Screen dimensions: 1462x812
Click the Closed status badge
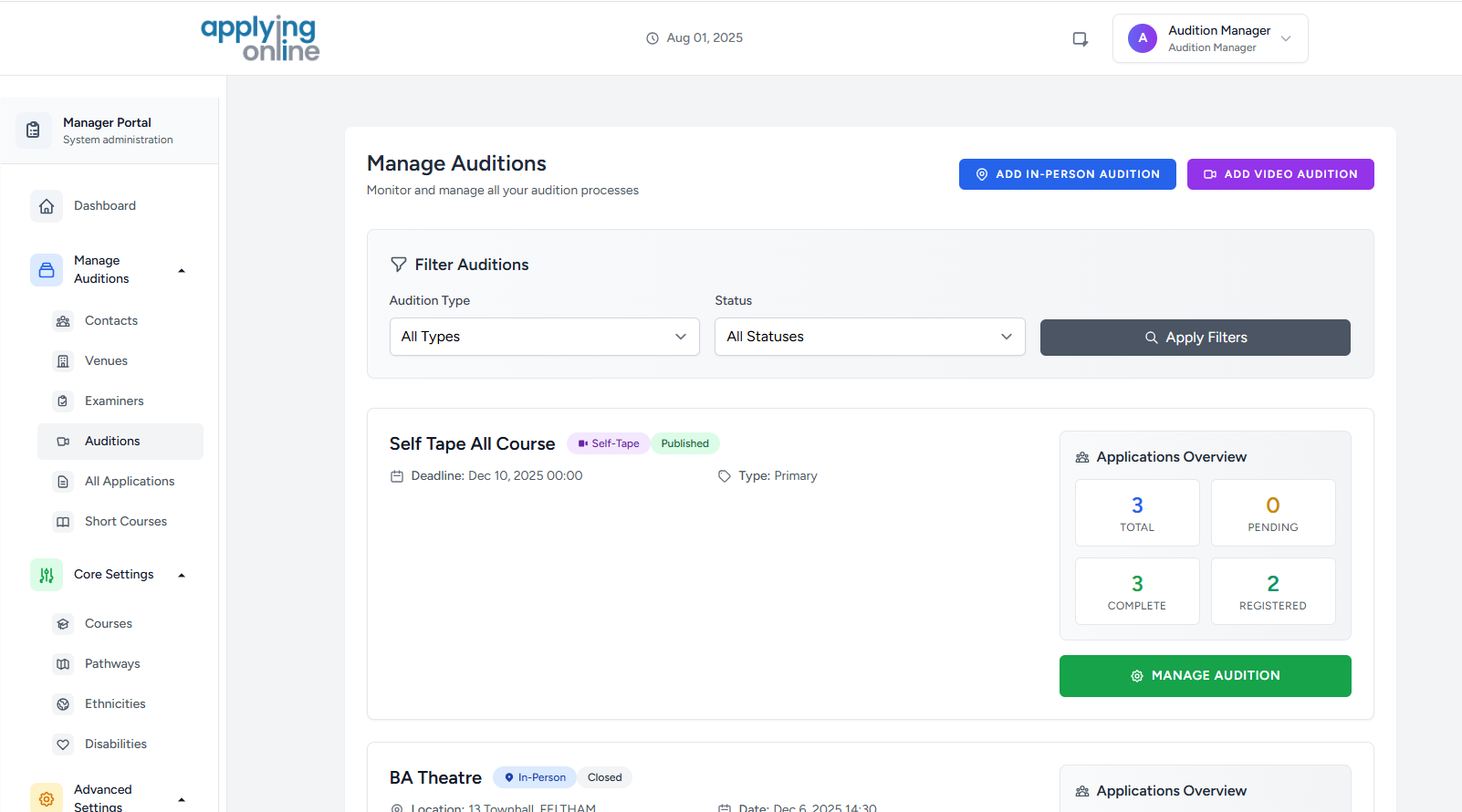tap(605, 777)
